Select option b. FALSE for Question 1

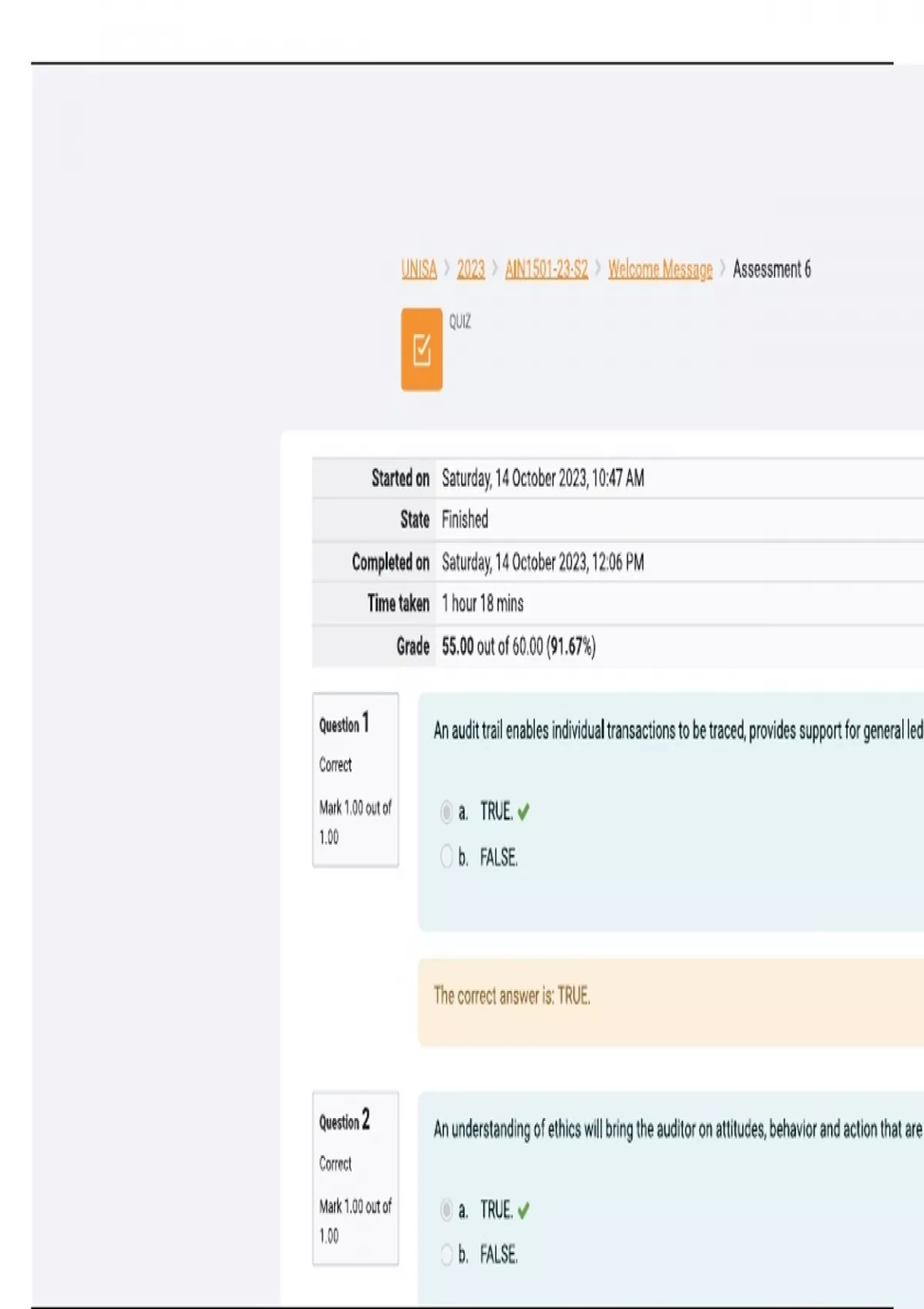[447, 856]
